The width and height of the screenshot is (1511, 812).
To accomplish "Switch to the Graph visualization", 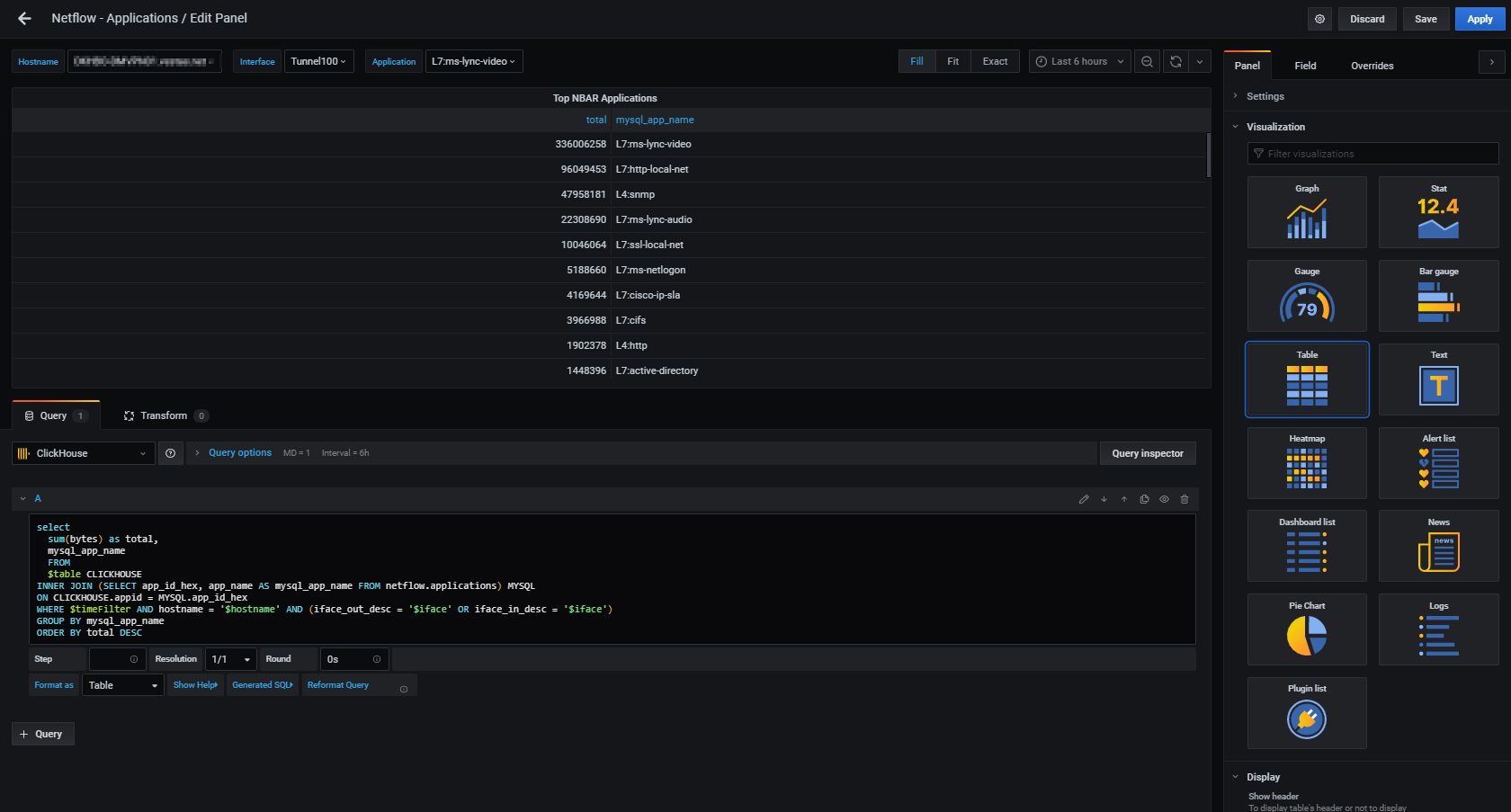I will click(x=1306, y=211).
